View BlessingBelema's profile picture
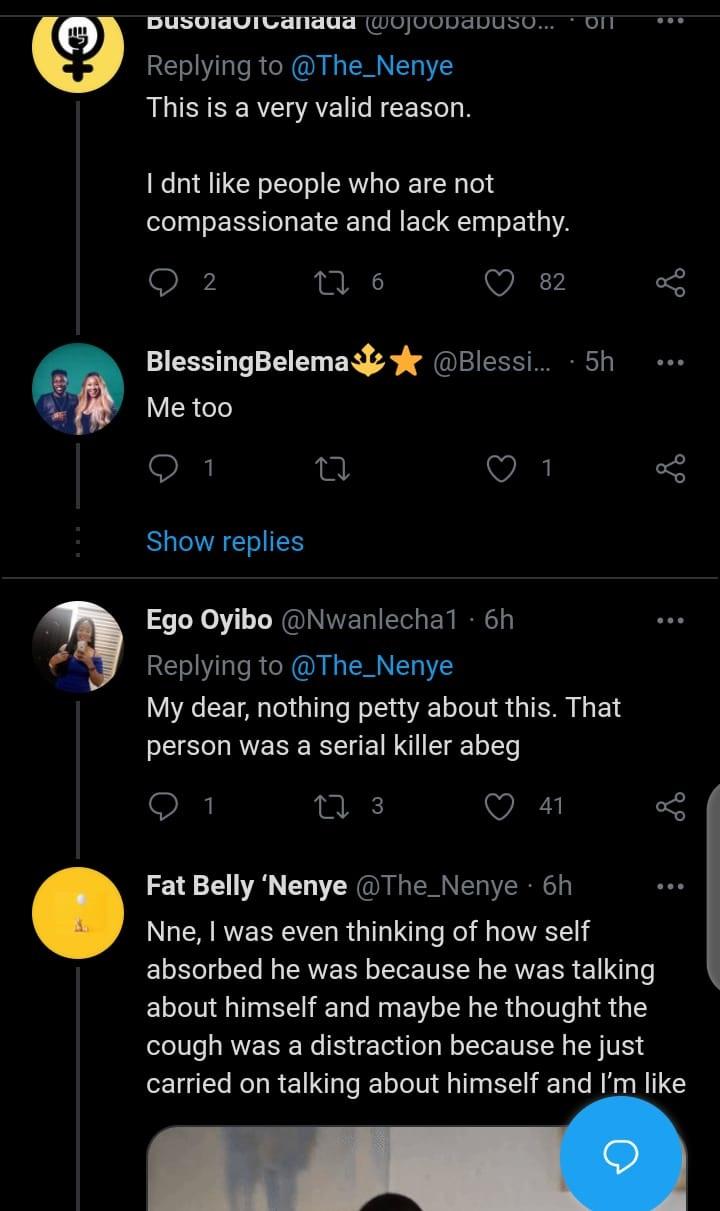Viewport: 720px width, 1211px height. pos(78,388)
